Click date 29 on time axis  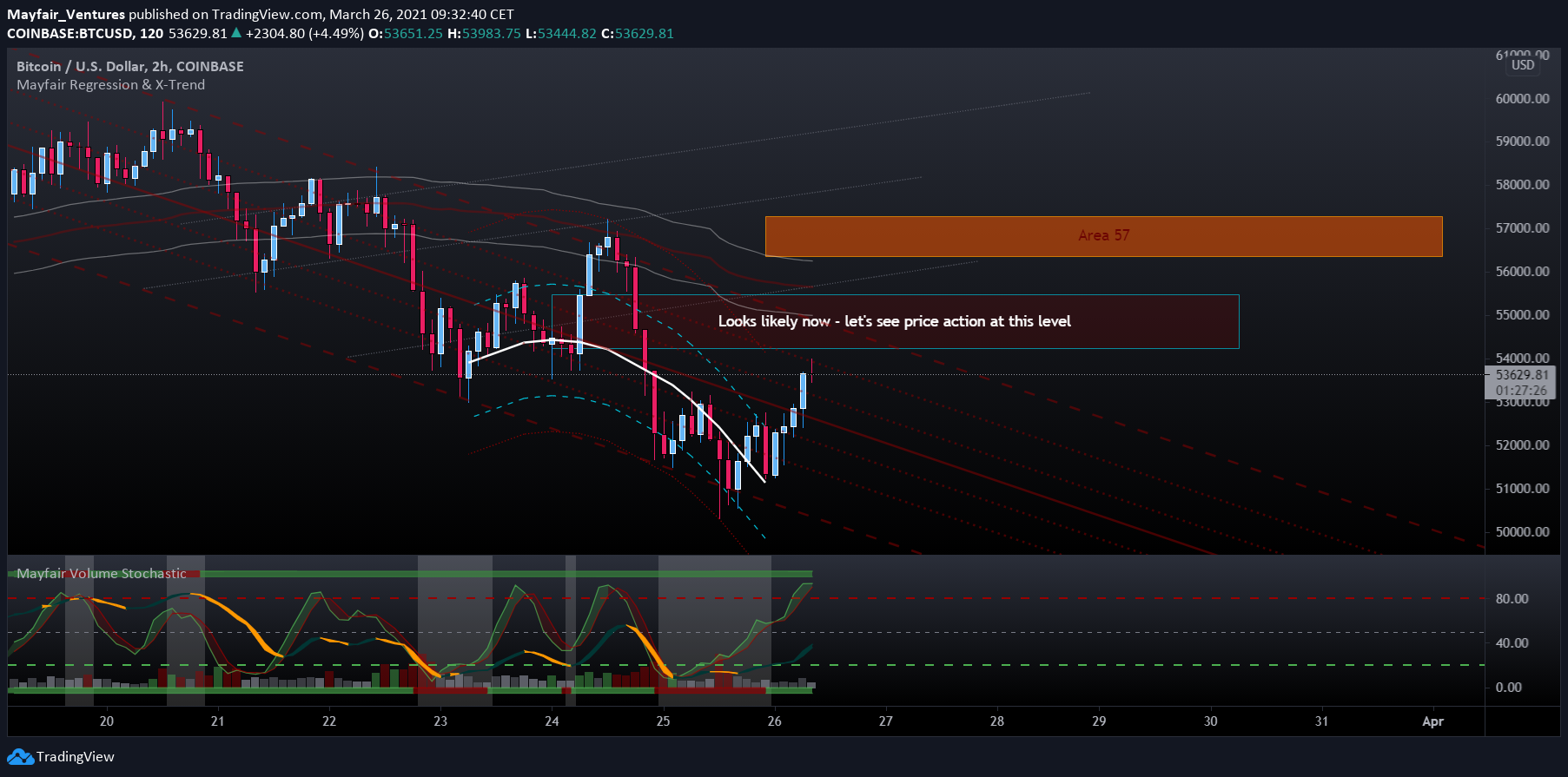pos(1099,721)
